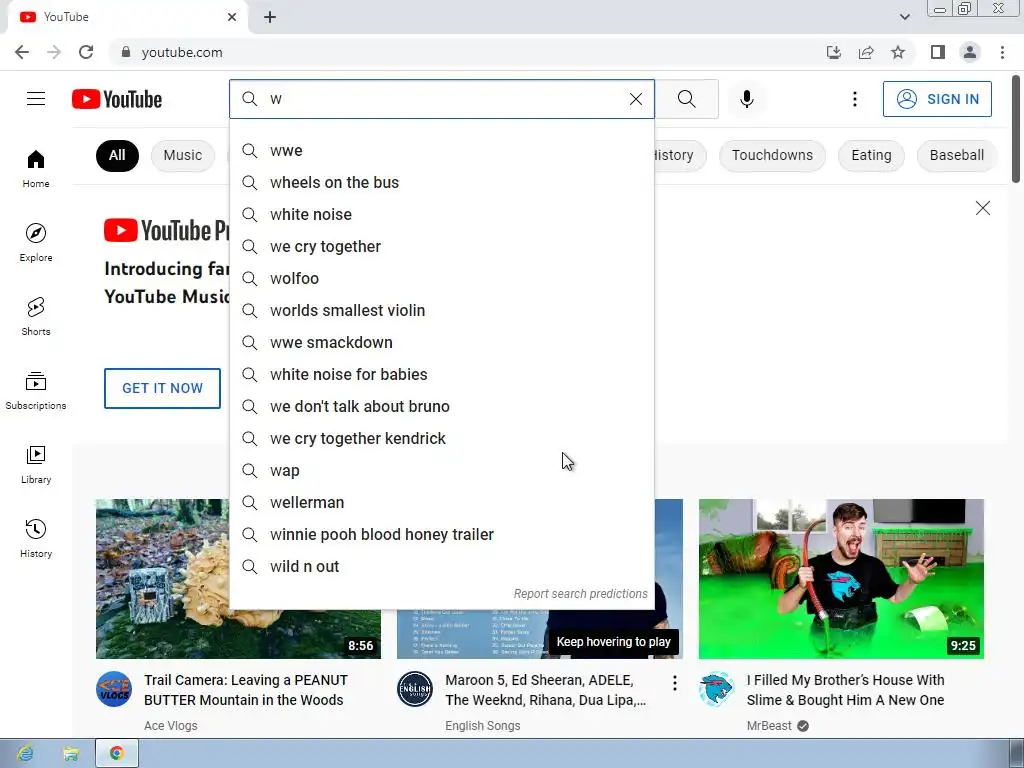Choose the 'wap' suggestion
1024x768 pixels.
[441, 470]
